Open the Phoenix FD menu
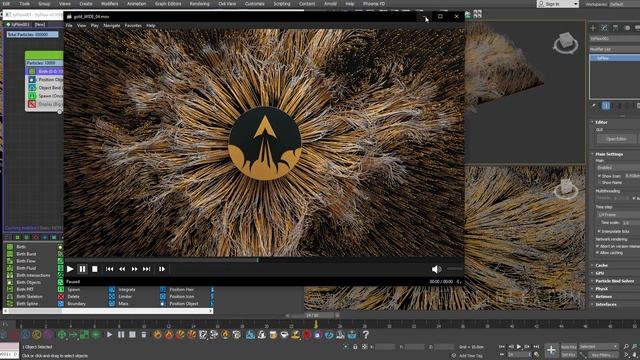640x360 pixels. point(374,4)
